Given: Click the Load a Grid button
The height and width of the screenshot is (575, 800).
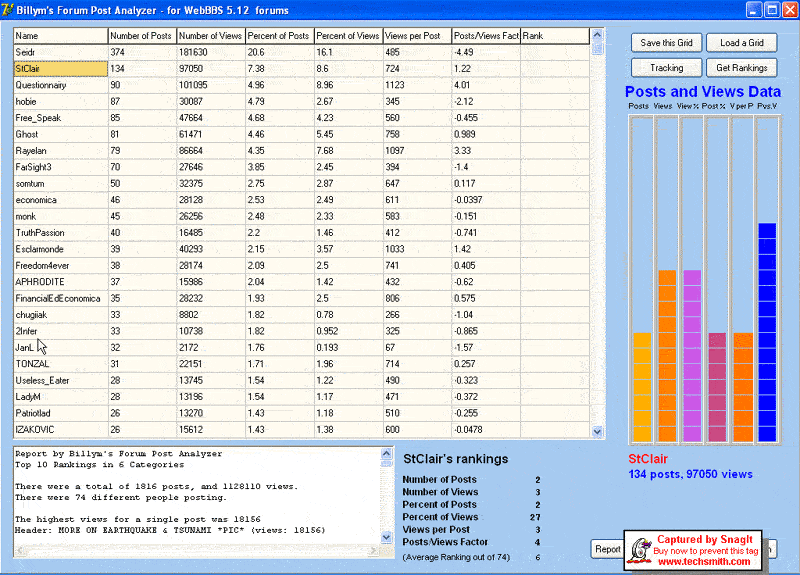Looking at the screenshot, I should (741, 43).
